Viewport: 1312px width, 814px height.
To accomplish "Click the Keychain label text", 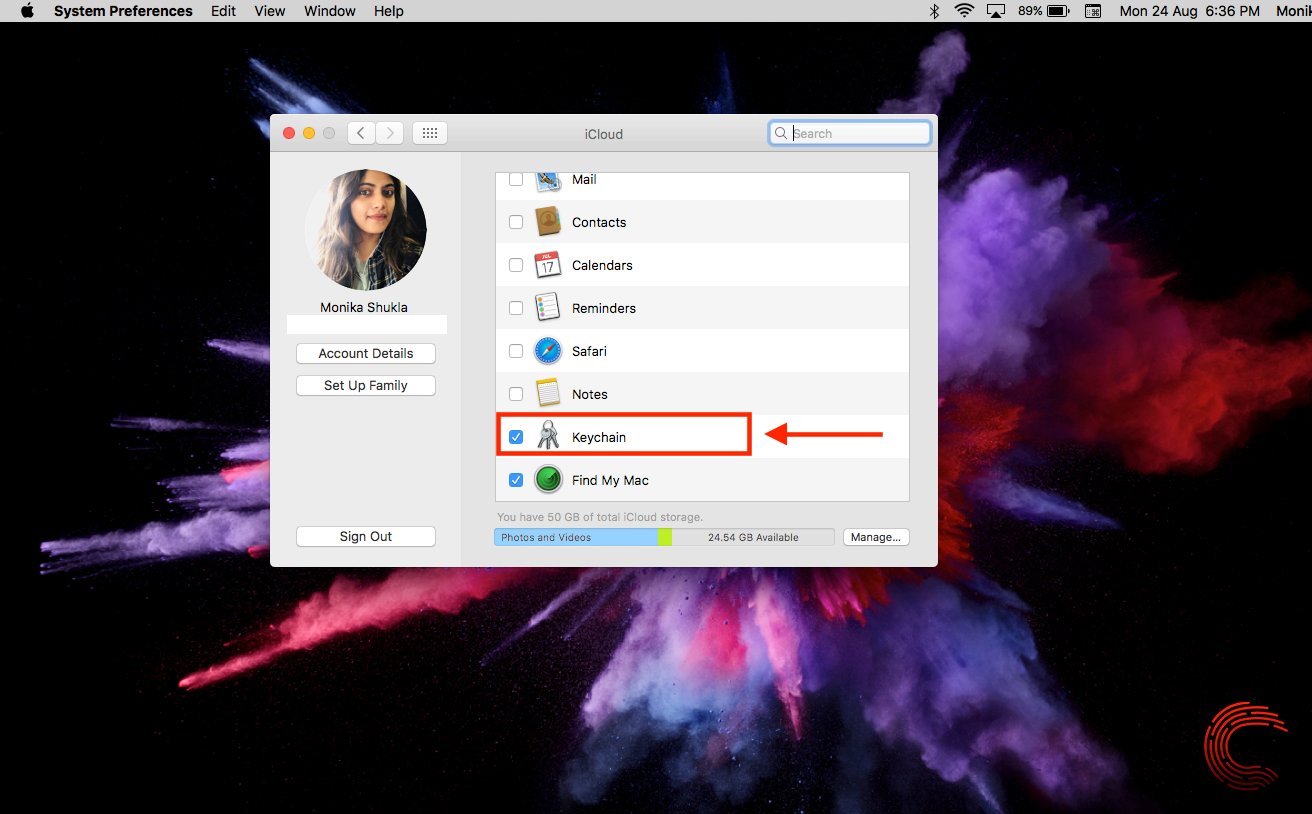I will pos(599,437).
